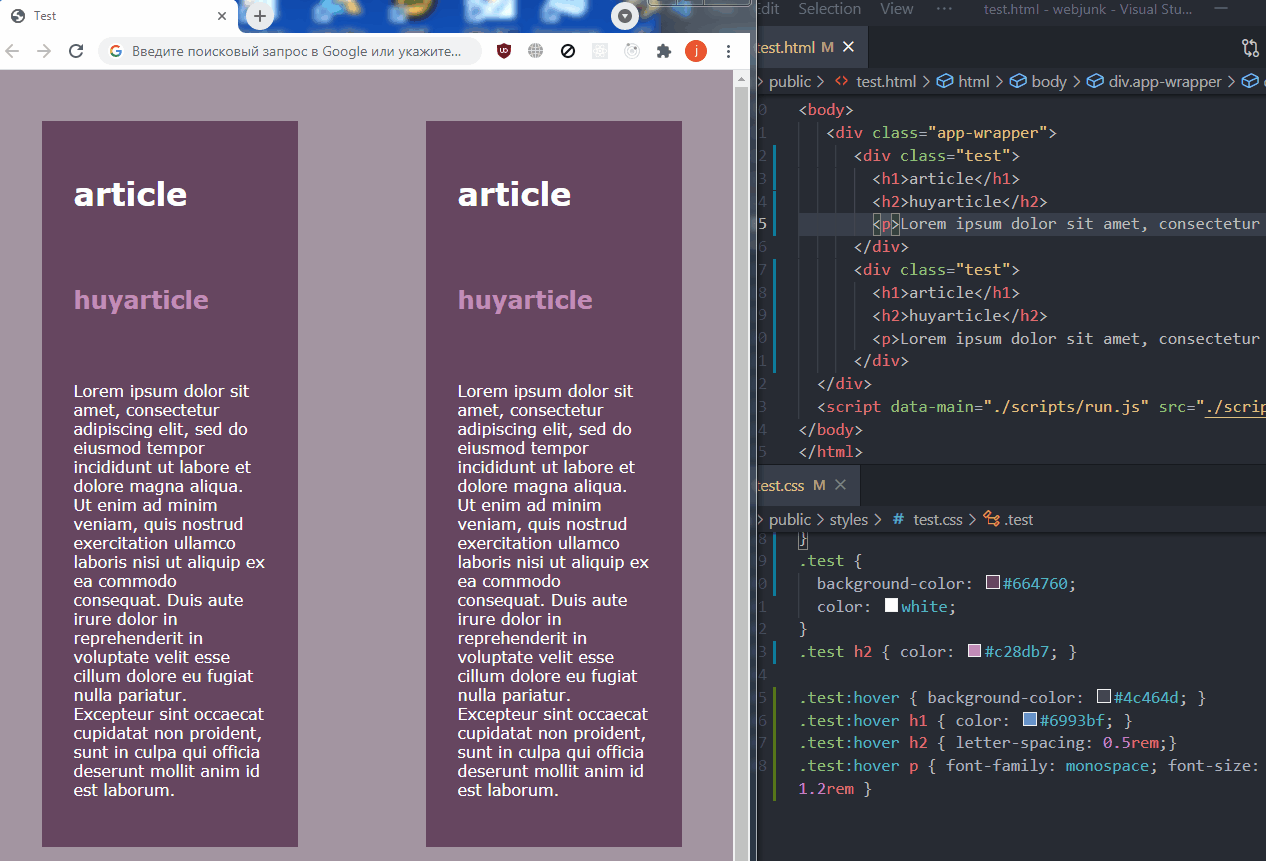
Task: Open color picker for #4c464d swatch
Action: click(1104, 697)
